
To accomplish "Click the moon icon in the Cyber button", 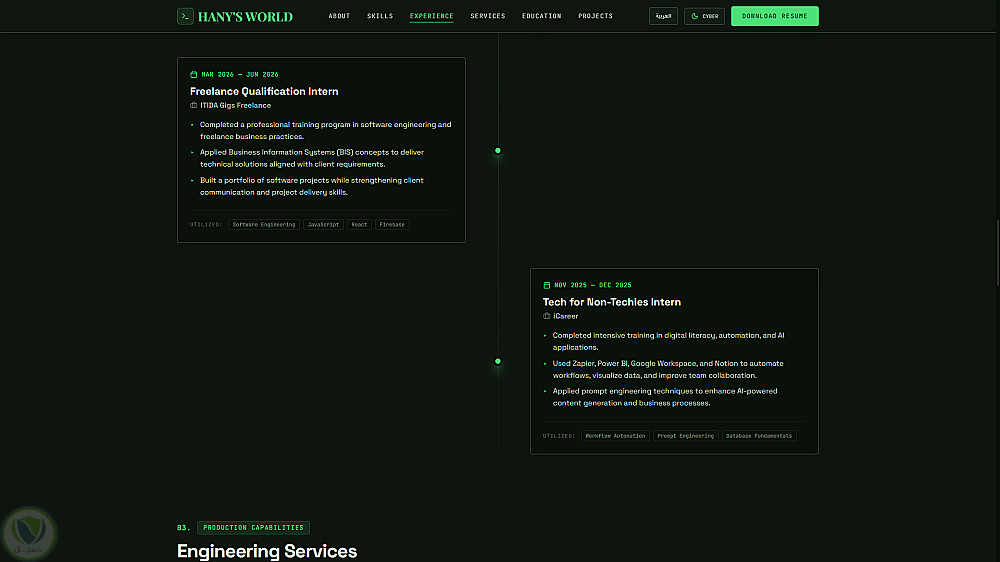I will tap(695, 16).
